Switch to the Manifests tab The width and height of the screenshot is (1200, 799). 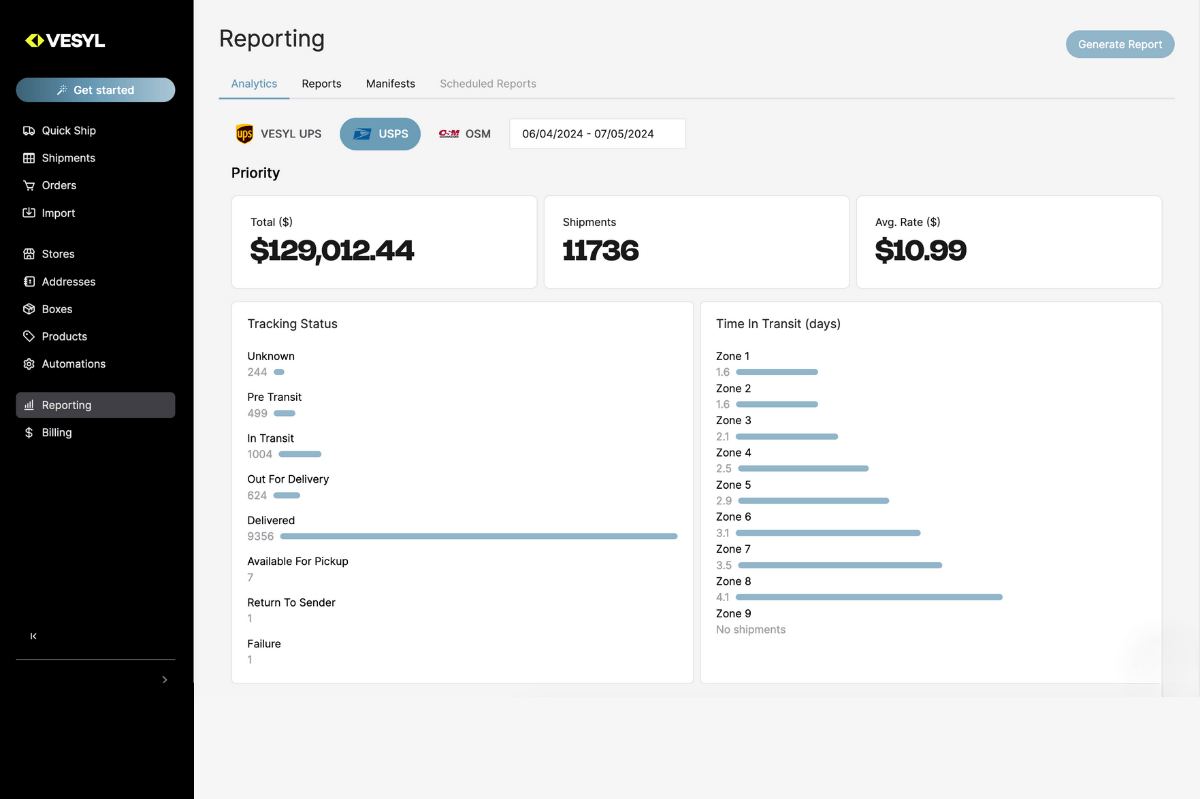(390, 84)
